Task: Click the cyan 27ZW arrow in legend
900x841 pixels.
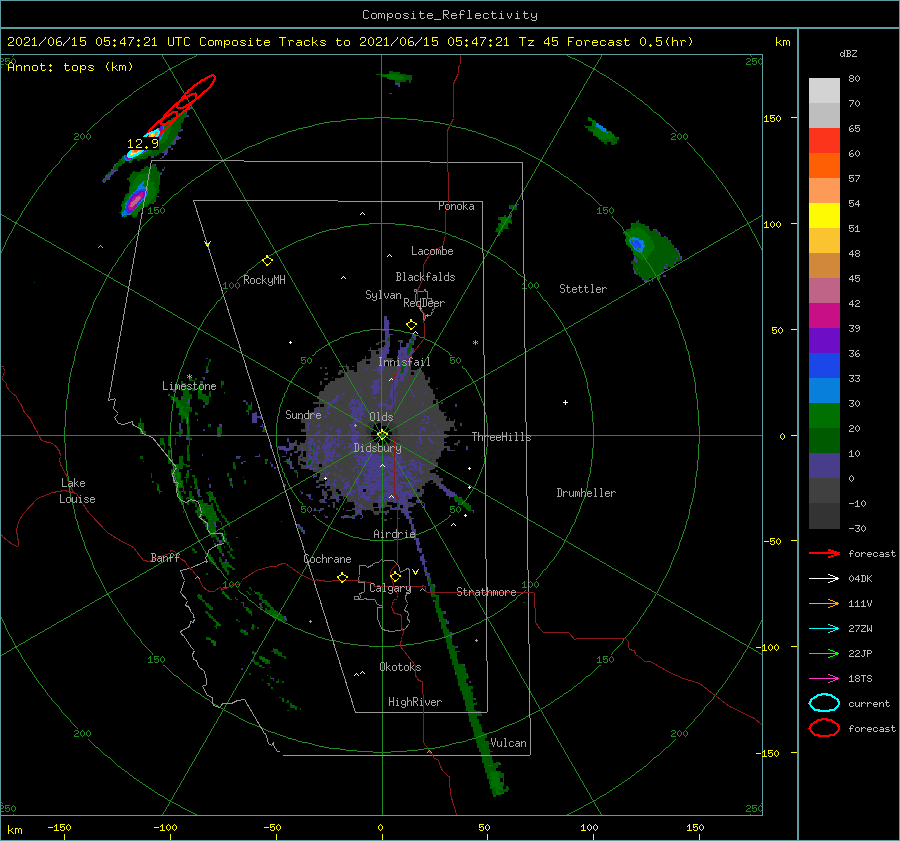Action: point(824,629)
